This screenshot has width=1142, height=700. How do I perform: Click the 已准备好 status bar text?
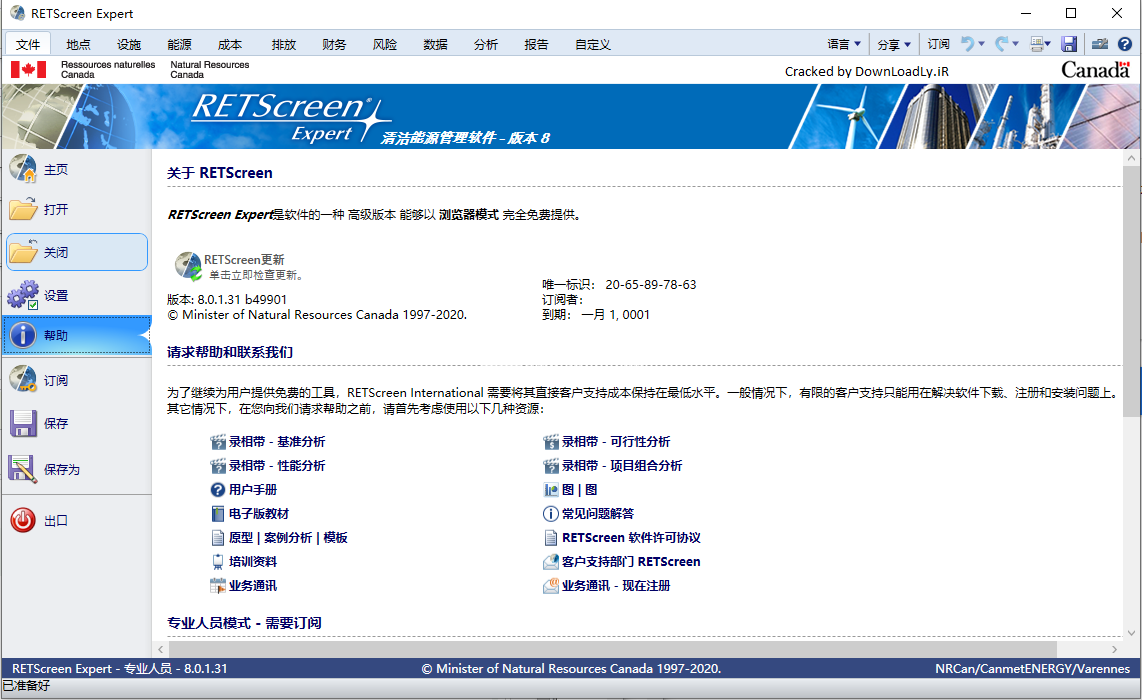tap(26, 685)
